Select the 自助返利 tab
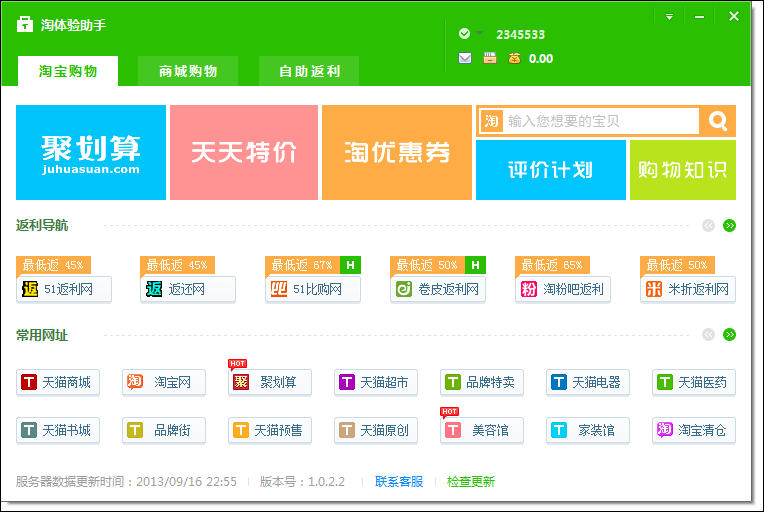 (309, 71)
